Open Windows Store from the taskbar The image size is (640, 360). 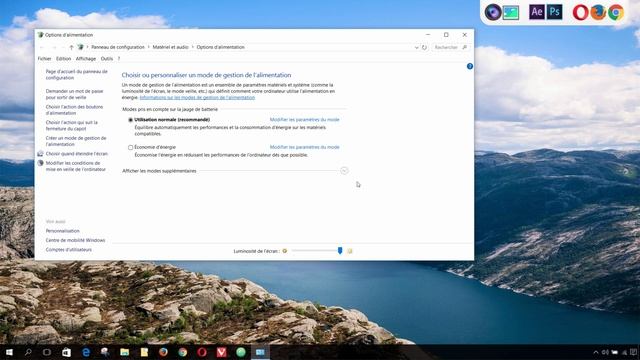click(66, 352)
